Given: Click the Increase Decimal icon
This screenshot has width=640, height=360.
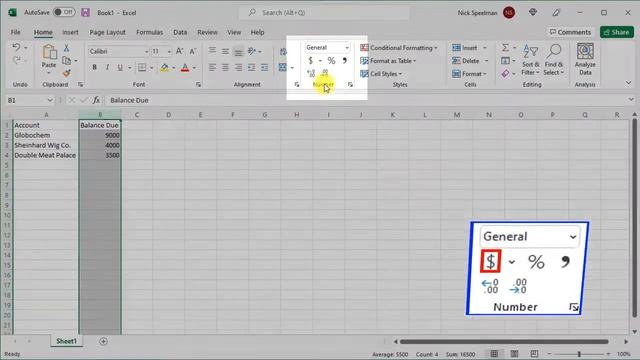Looking at the screenshot, I should coord(311,73).
